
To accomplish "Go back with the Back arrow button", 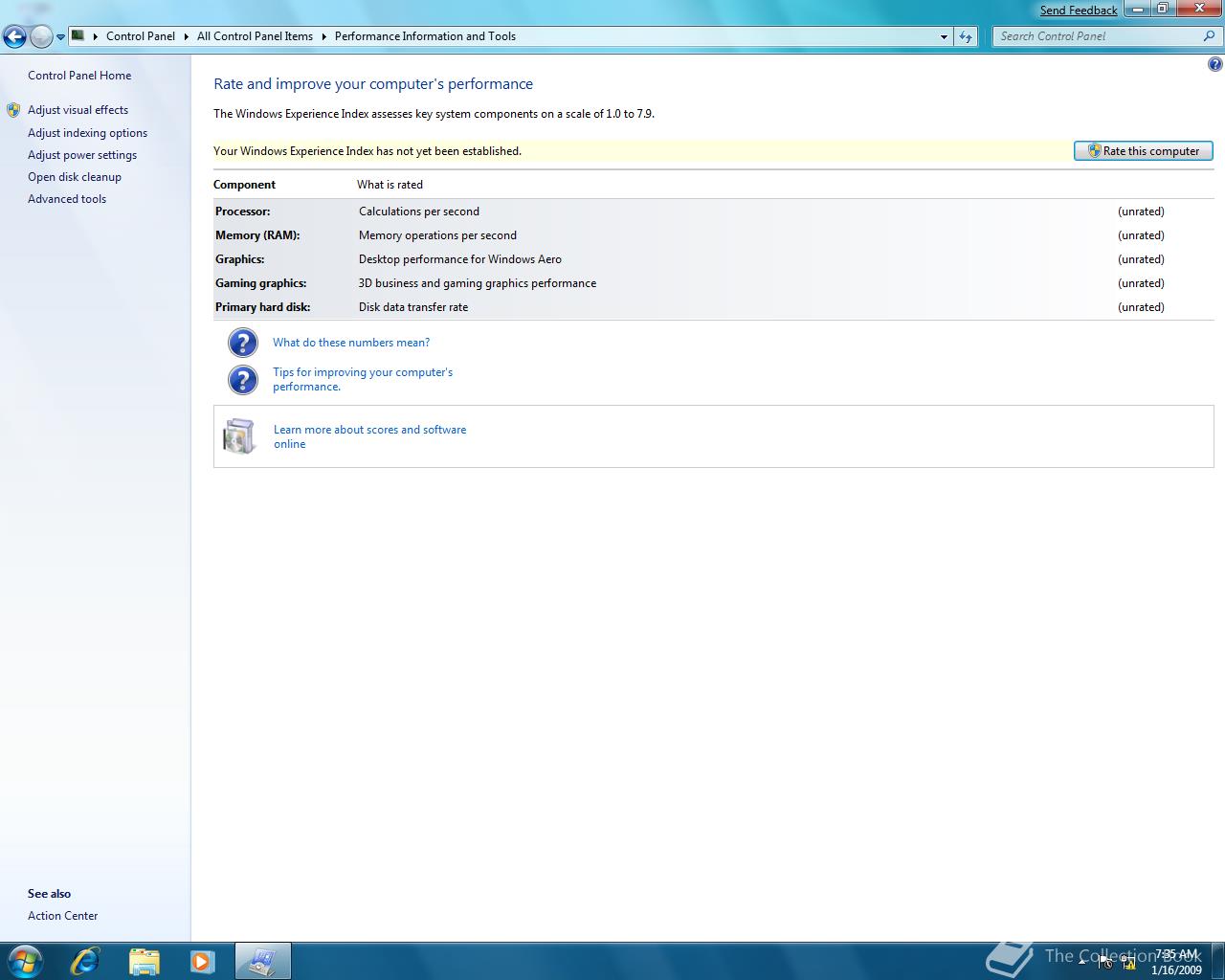I will tap(14, 37).
